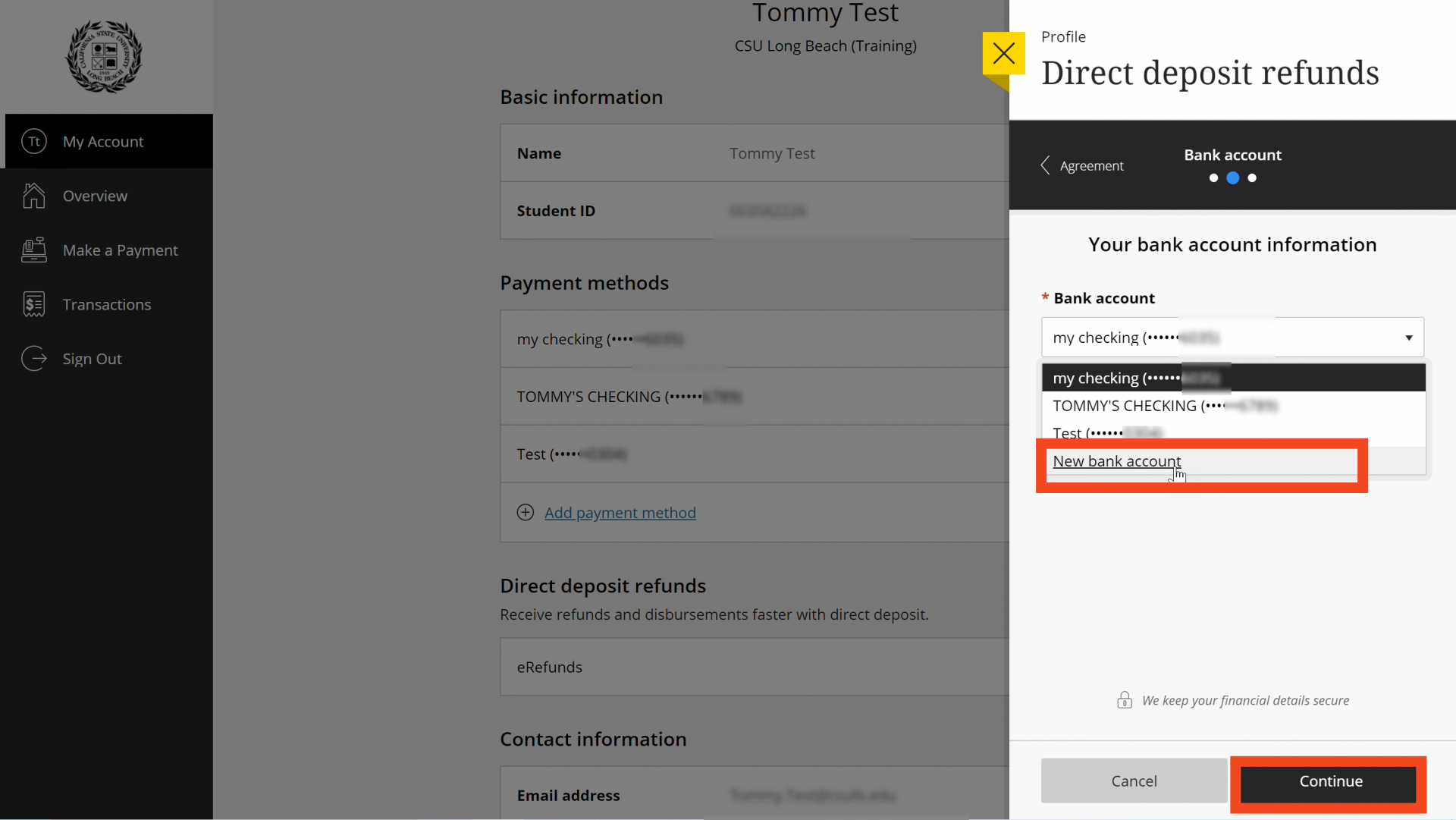This screenshot has width=1456, height=820.
Task: Click the Sign Out arrow icon
Action: [34, 359]
